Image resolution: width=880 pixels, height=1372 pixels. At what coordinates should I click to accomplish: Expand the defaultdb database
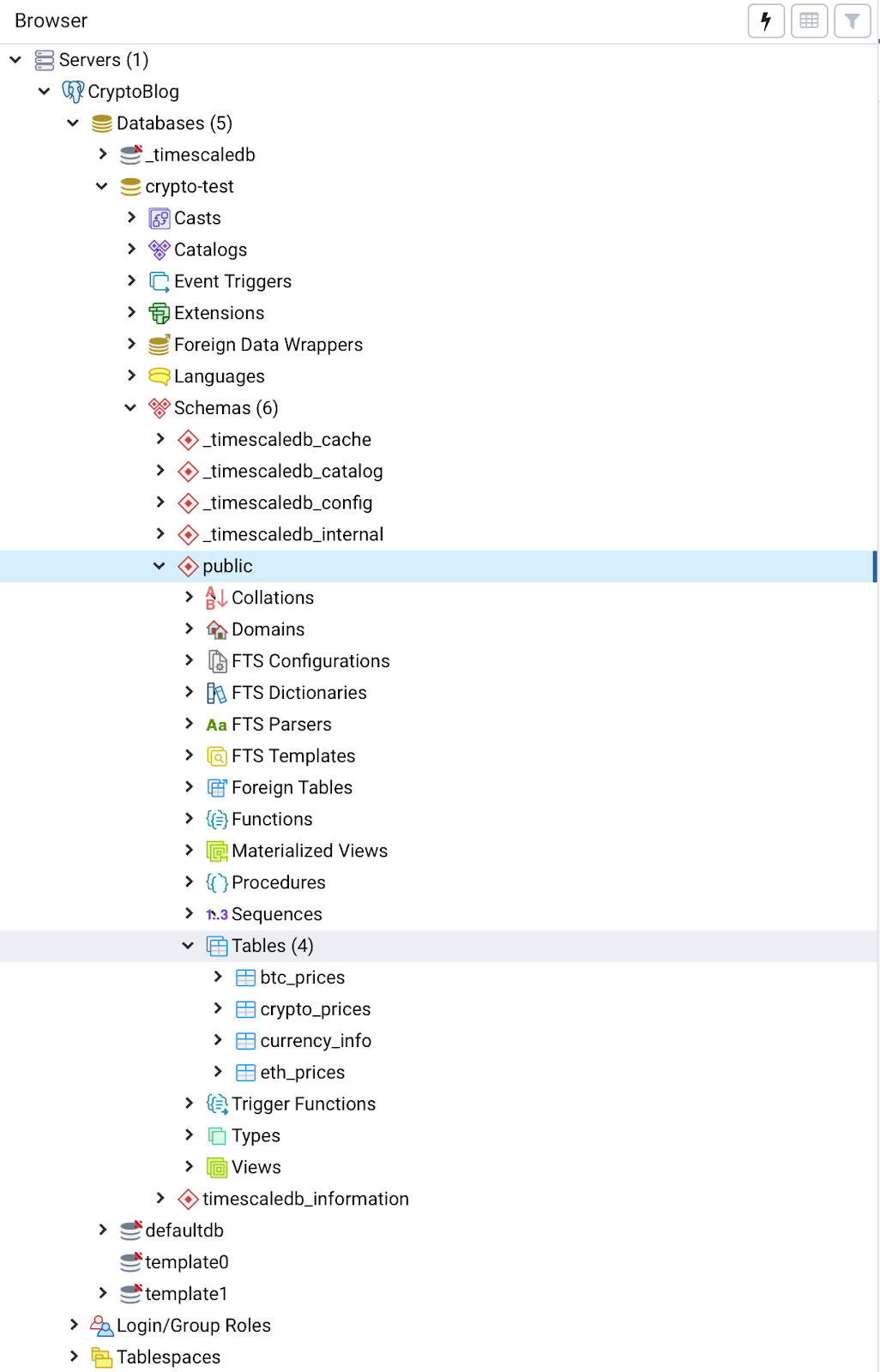pyautogui.click(x=103, y=1231)
